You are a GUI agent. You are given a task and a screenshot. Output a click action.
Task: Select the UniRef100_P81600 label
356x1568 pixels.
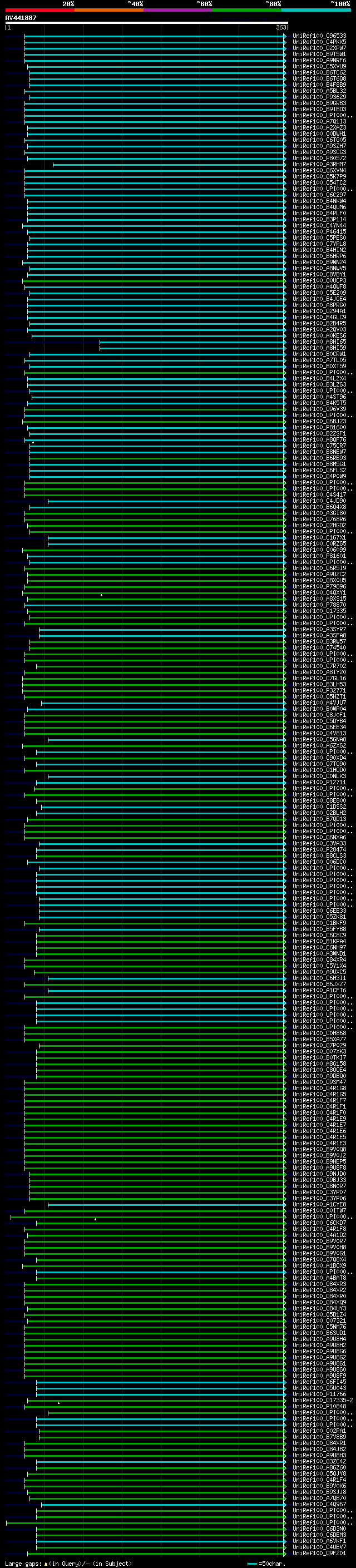point(319,427)
